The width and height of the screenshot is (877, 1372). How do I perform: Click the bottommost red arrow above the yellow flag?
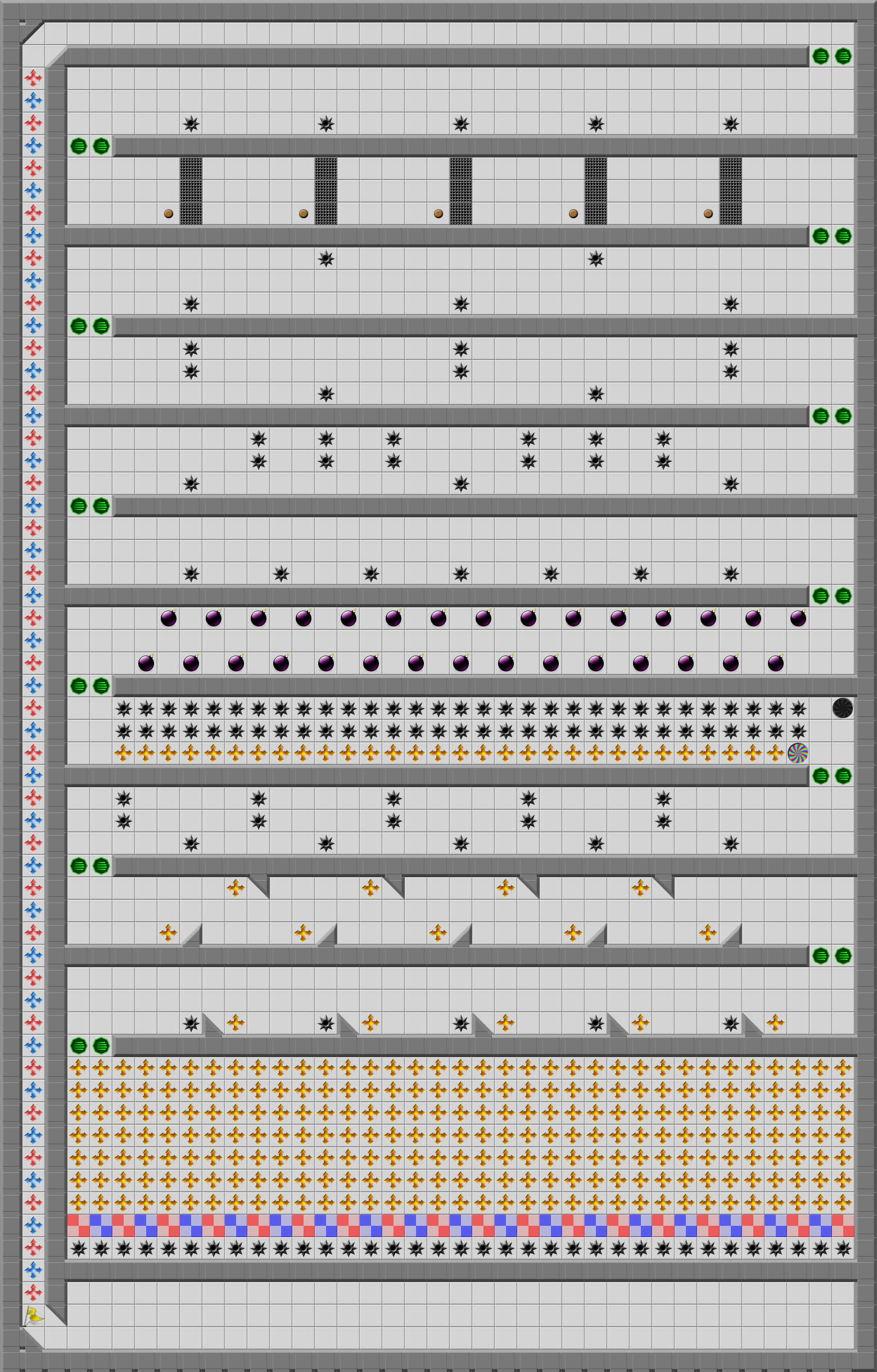[34, 1292]
